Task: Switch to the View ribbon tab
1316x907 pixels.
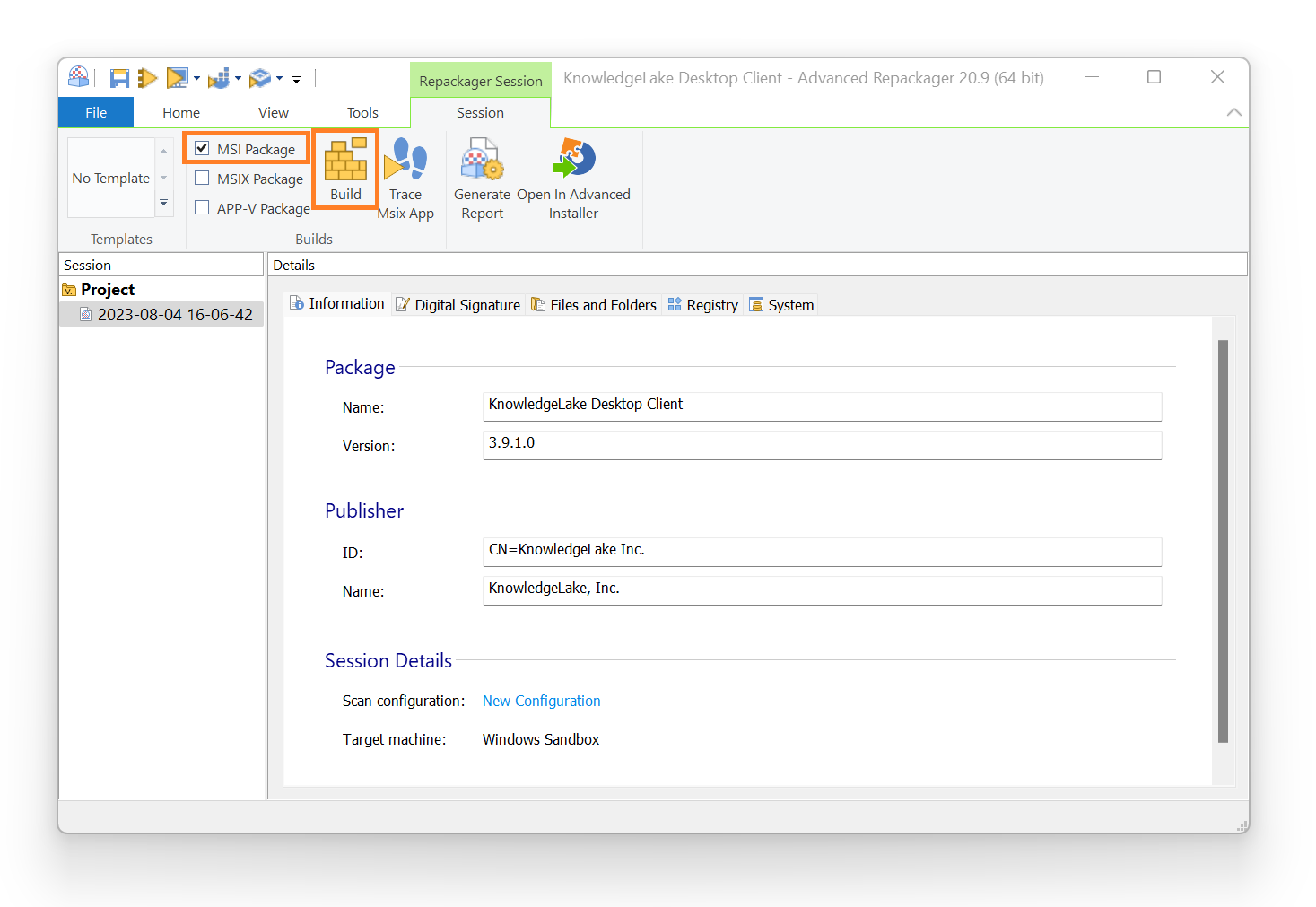Action: 274,112
